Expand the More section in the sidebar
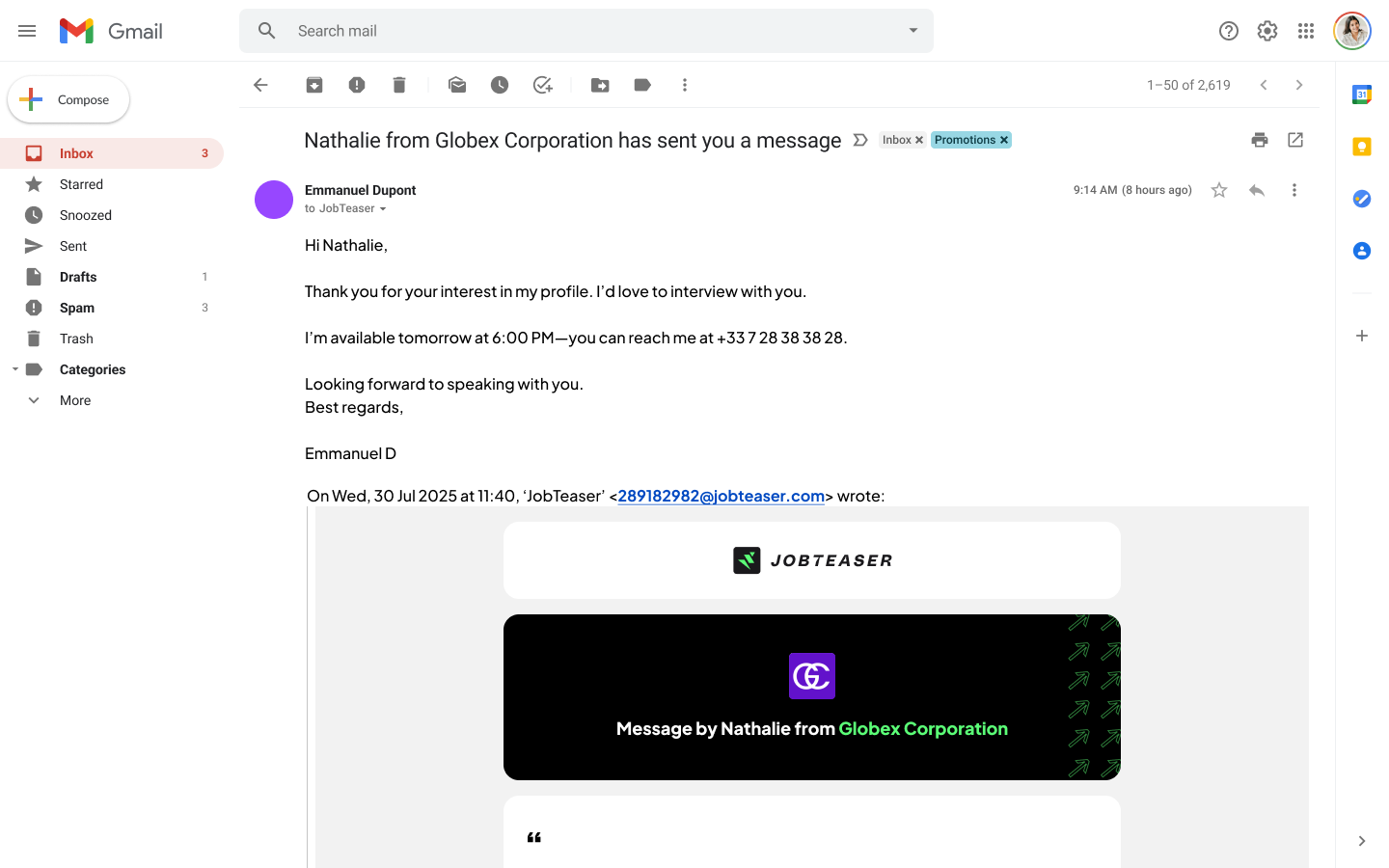Screen dimensions: 1389x868 click(x=75, y=400)
